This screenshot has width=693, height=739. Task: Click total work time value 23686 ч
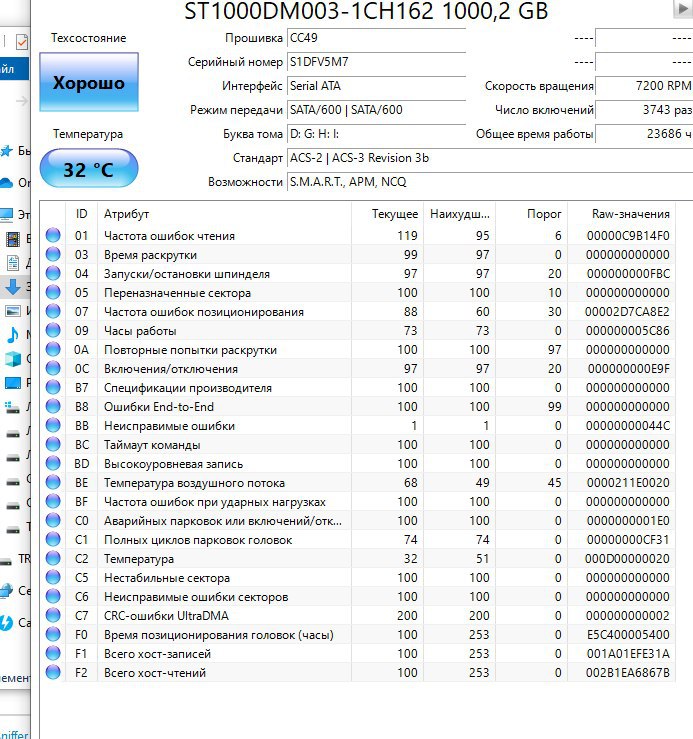coord(644,134)
